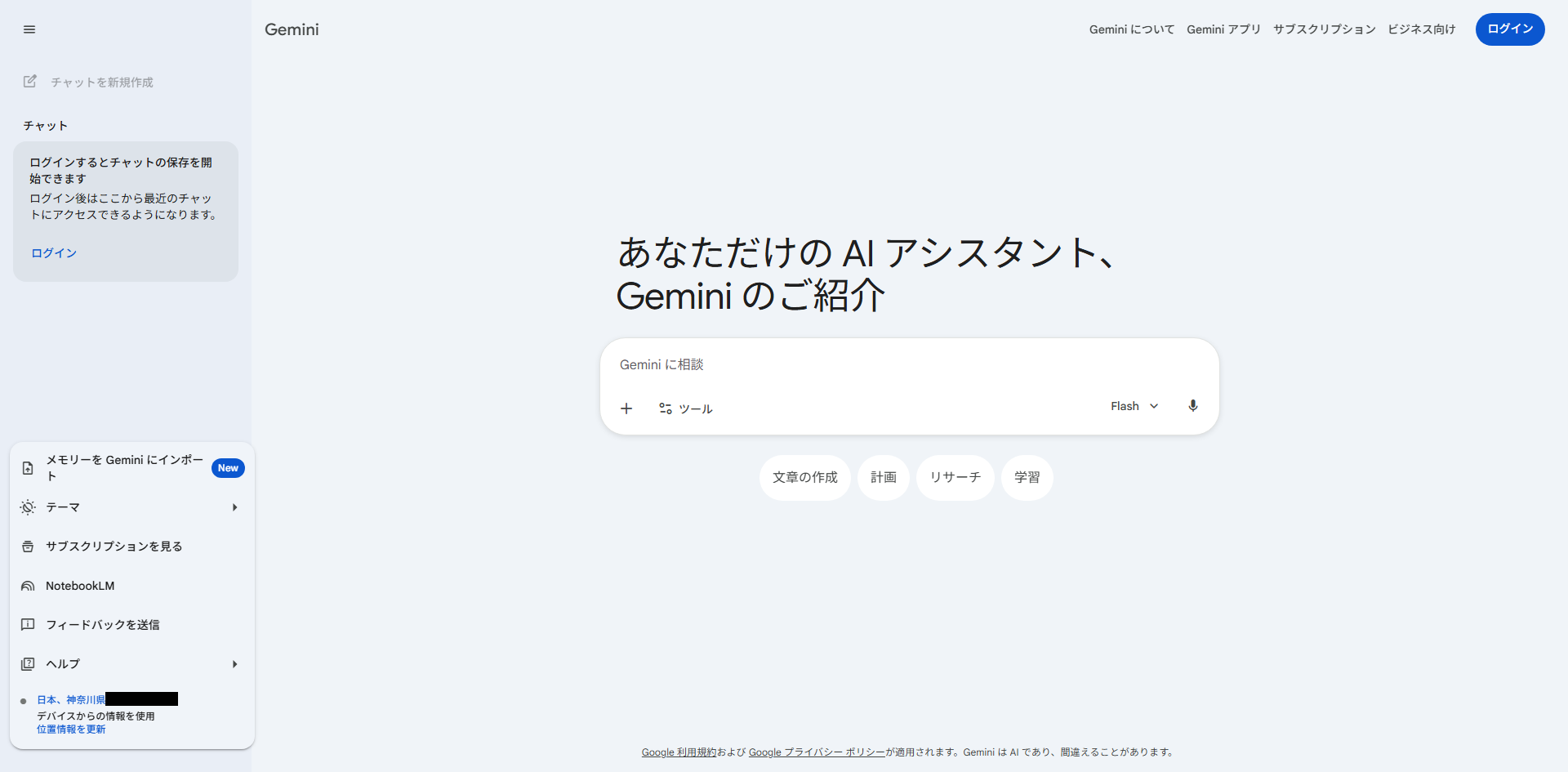Click the theme sun icon
Image resolution: width=1568 pixels, height=772 pixels.
(28, 507)
